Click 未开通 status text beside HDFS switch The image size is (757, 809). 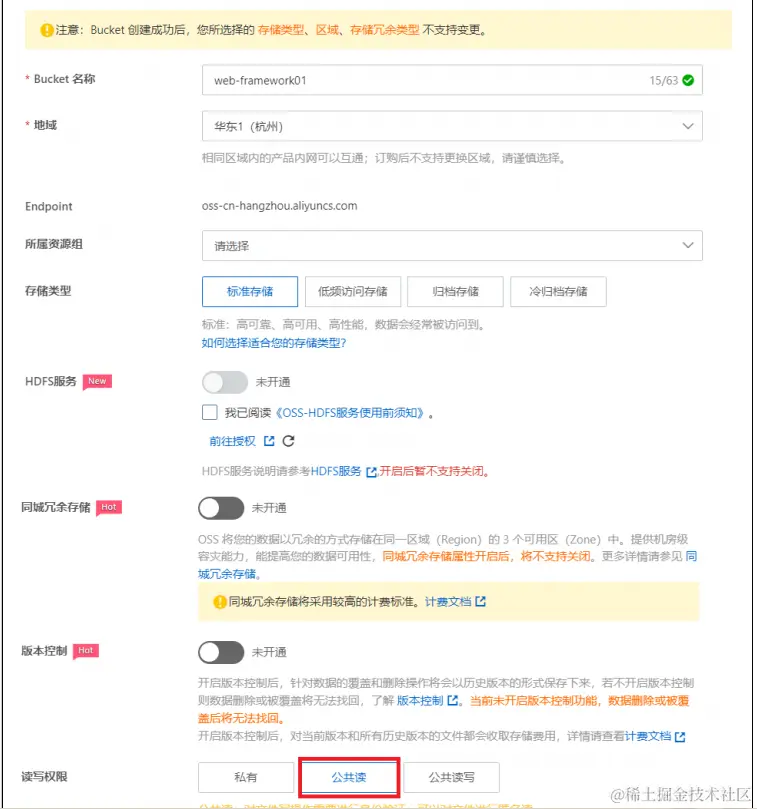(x=273, y=382)
